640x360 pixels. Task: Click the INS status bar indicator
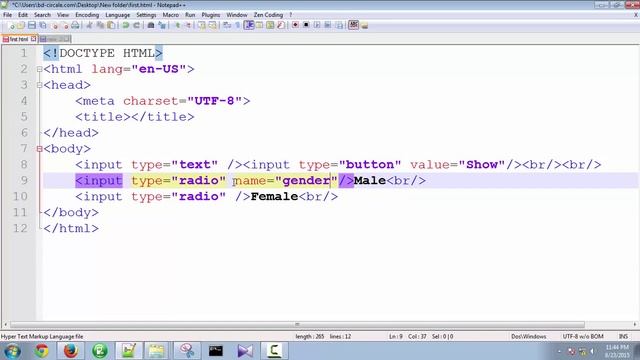623,336
